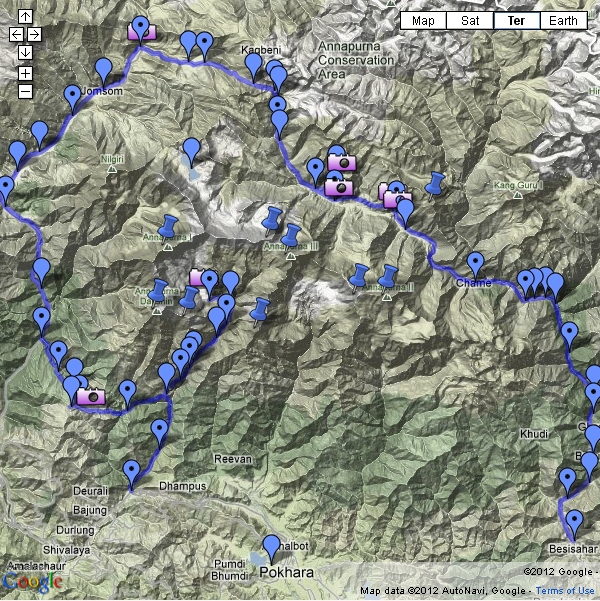This screenshot has width=600, height=601.
Task: Click the Shivalaya place label
Action: coord(67,550)
